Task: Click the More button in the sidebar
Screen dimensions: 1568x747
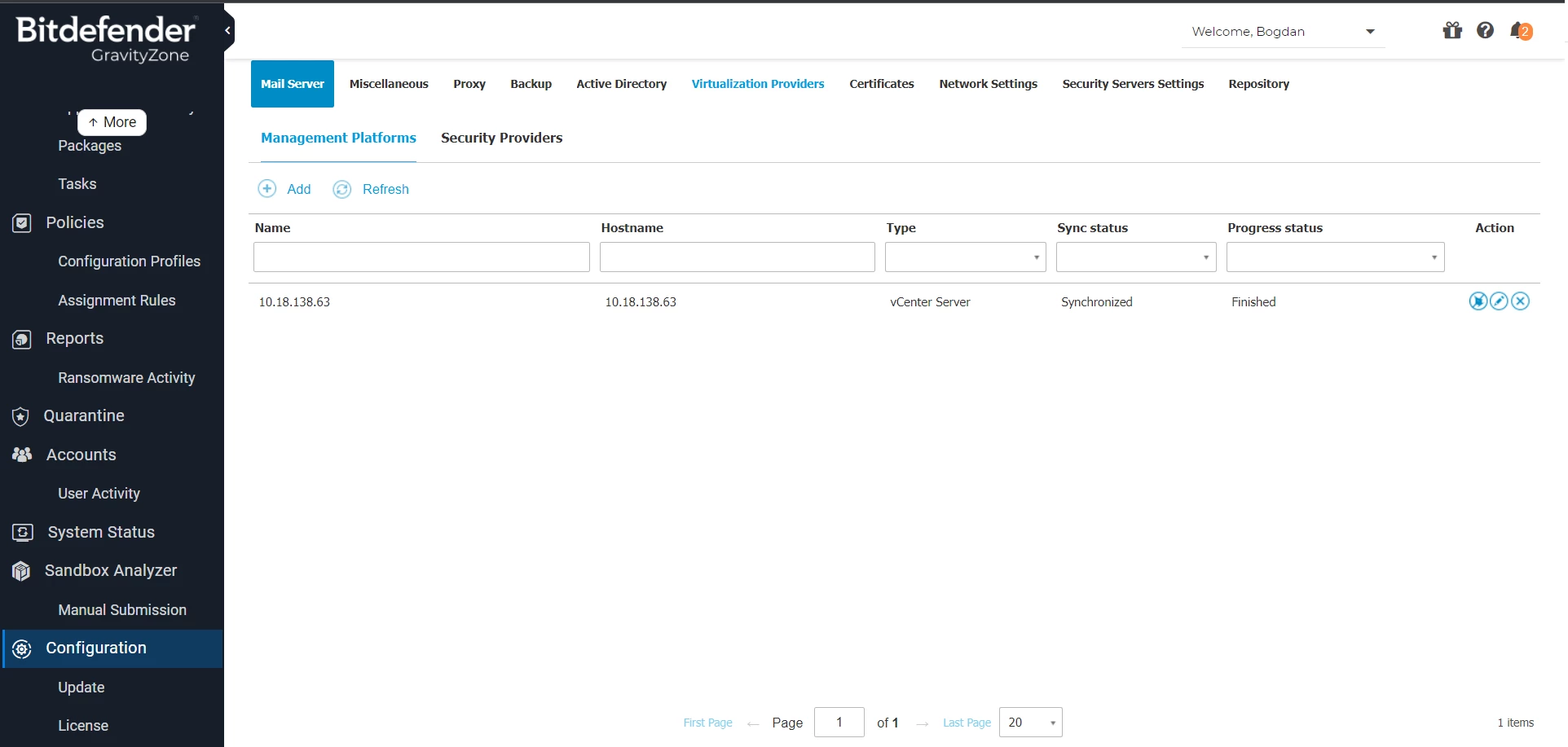Action: 112,122
